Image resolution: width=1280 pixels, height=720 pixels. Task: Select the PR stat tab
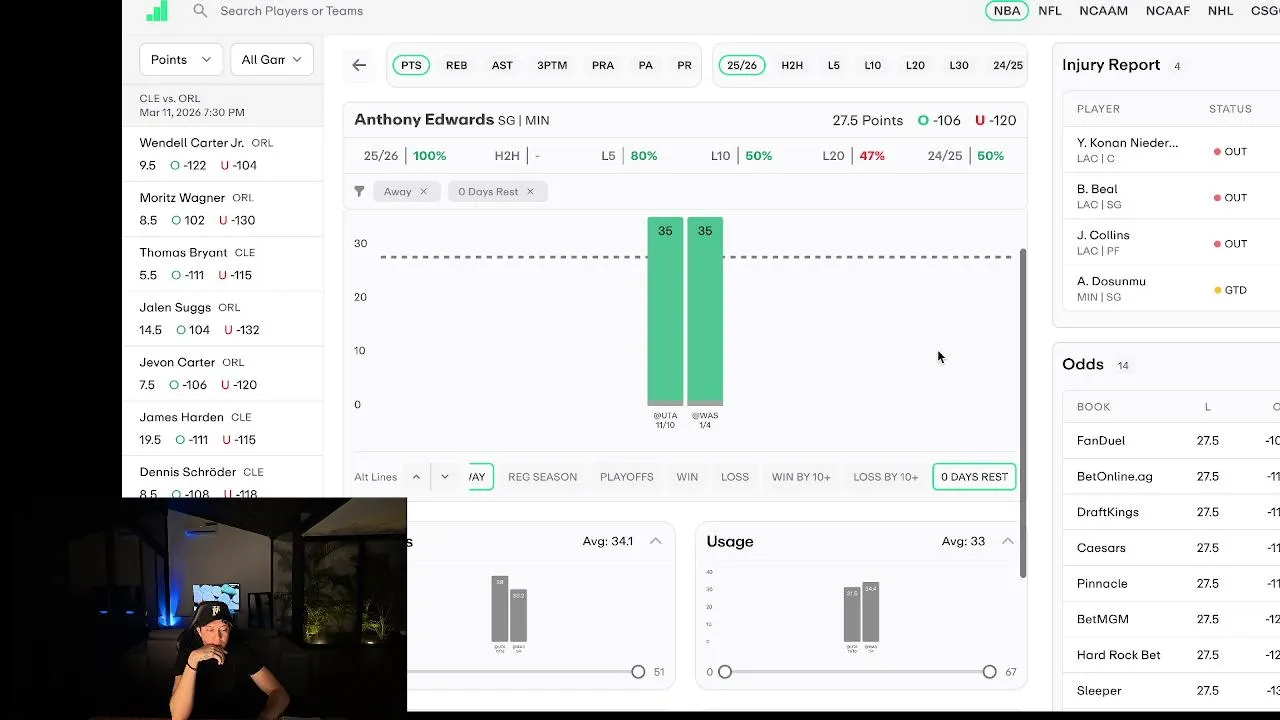684,65
